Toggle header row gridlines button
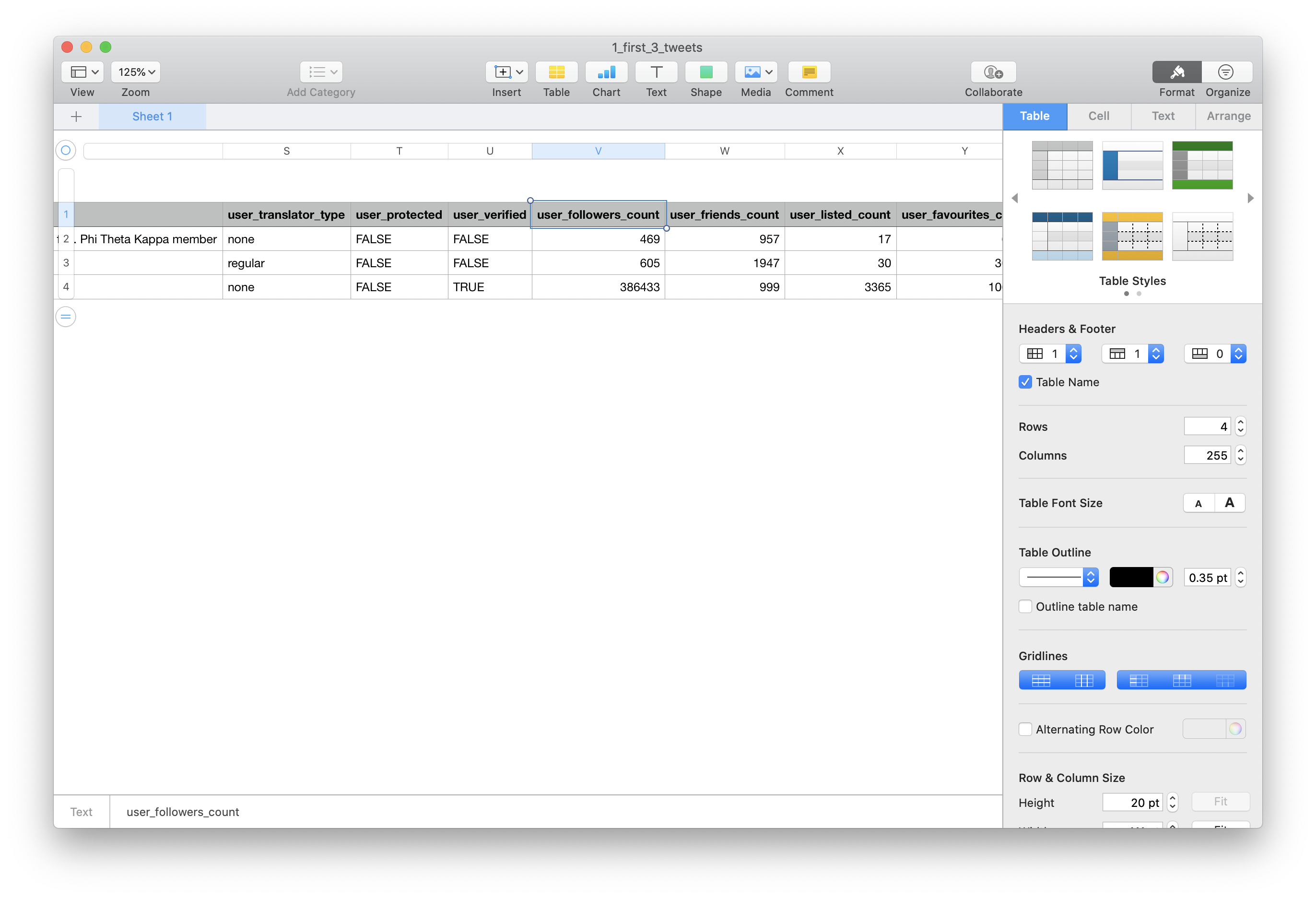This screenshot has width=1316, height=899. coord(1182,680)
